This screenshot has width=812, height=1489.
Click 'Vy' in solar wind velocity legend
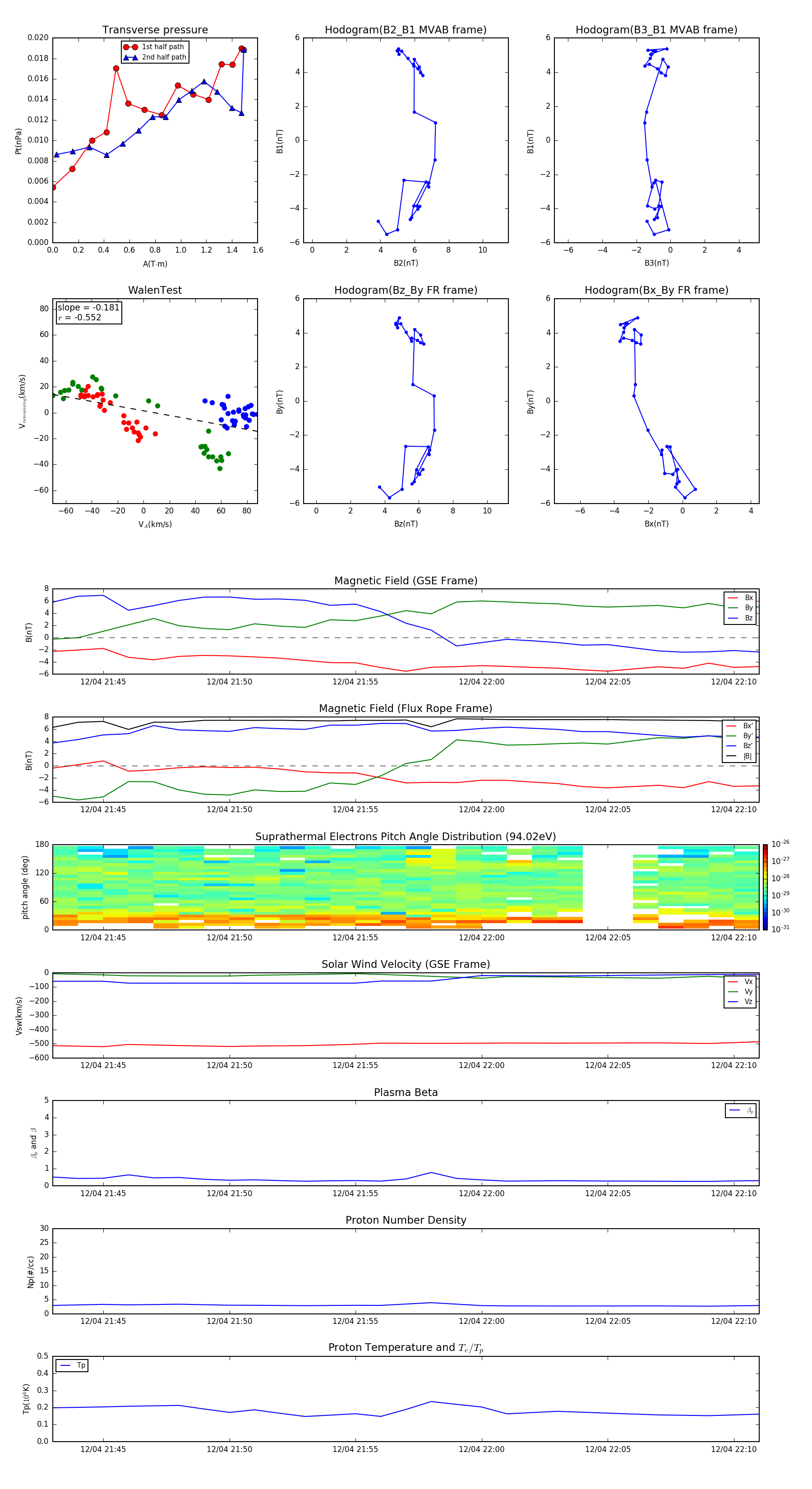pyautogui.click(x=748, y=991)
